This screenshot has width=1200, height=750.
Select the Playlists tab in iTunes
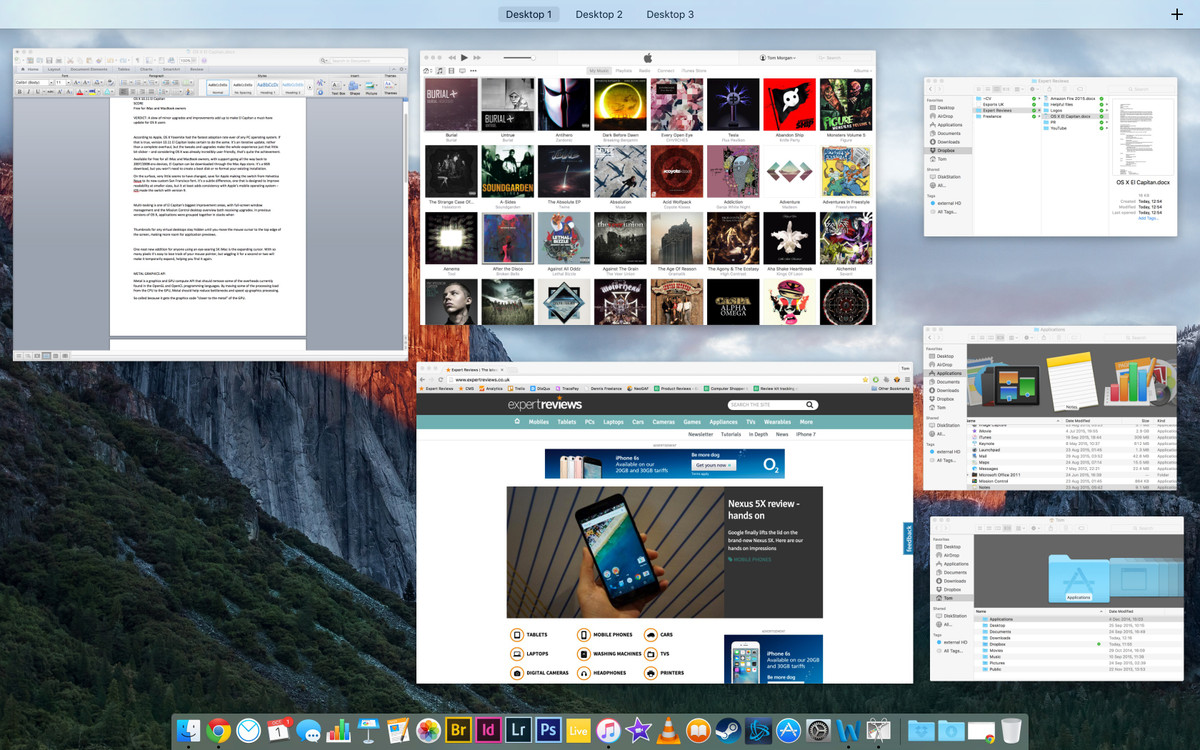click(623, 71)
